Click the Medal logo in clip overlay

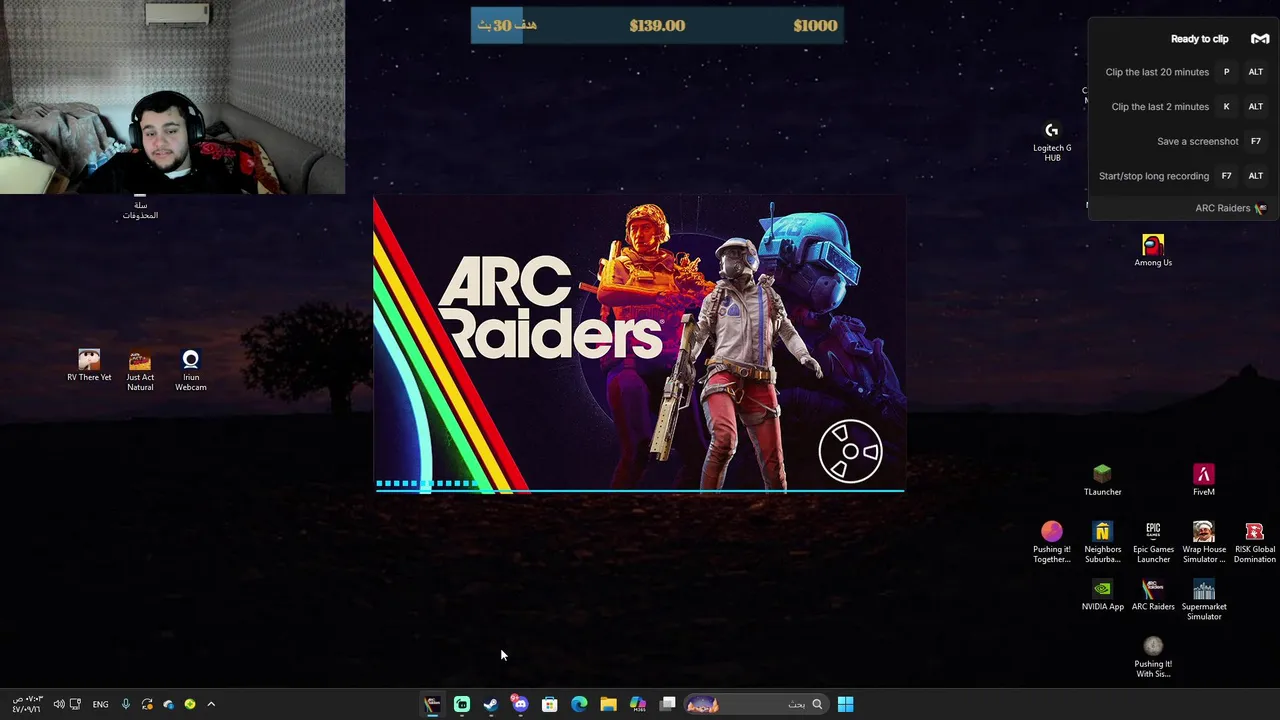coord(1260,39)
